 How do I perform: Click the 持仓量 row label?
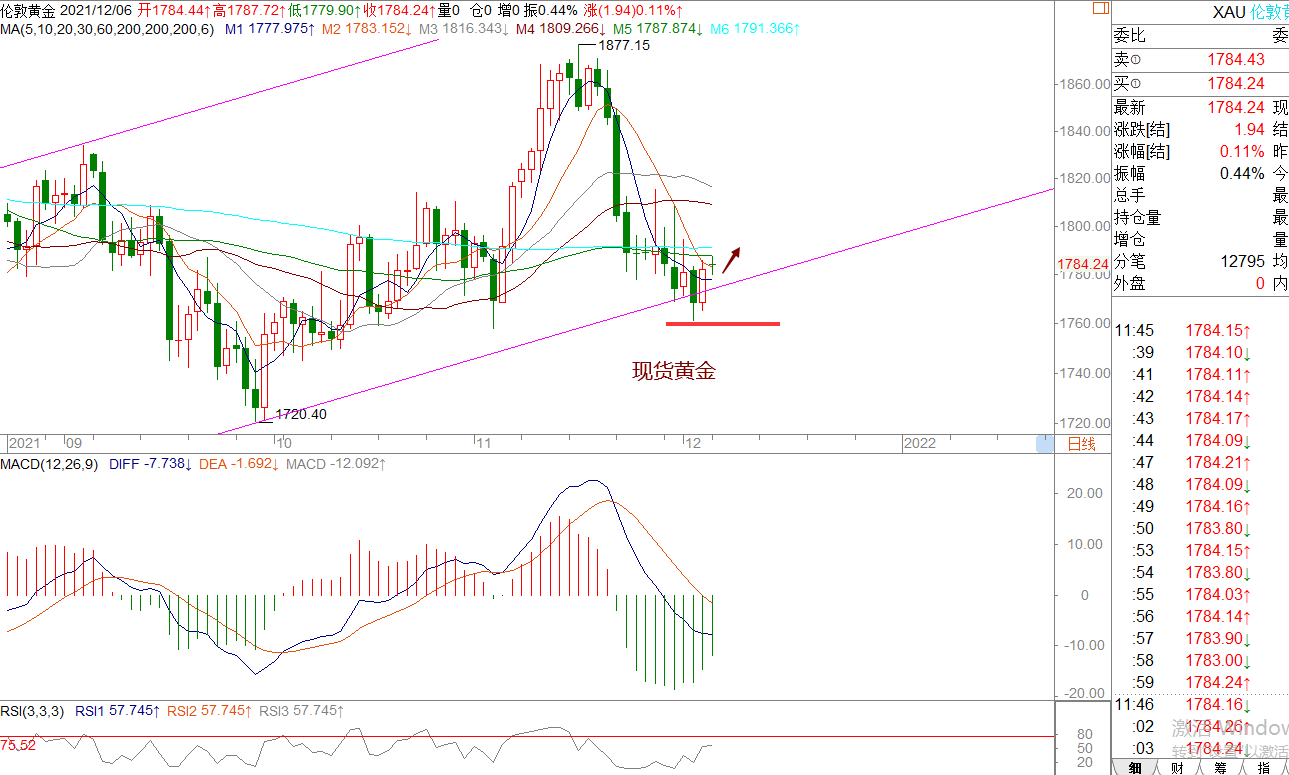(1138, 218)
